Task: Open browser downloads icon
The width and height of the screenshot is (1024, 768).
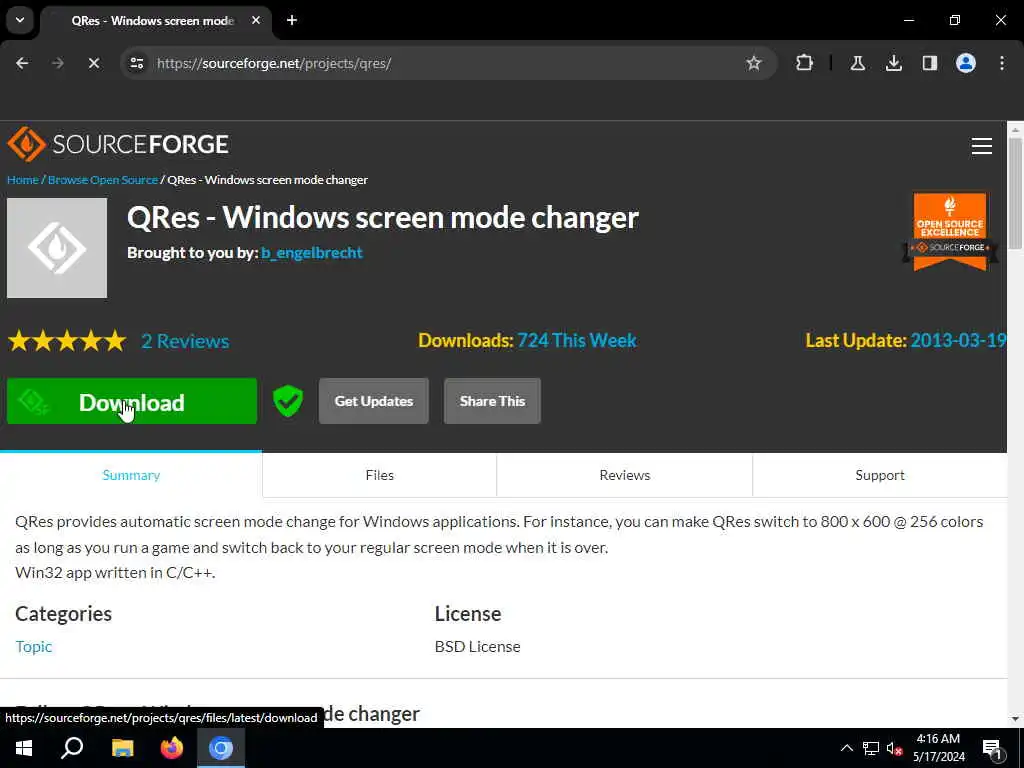Action: coord(893,63)
